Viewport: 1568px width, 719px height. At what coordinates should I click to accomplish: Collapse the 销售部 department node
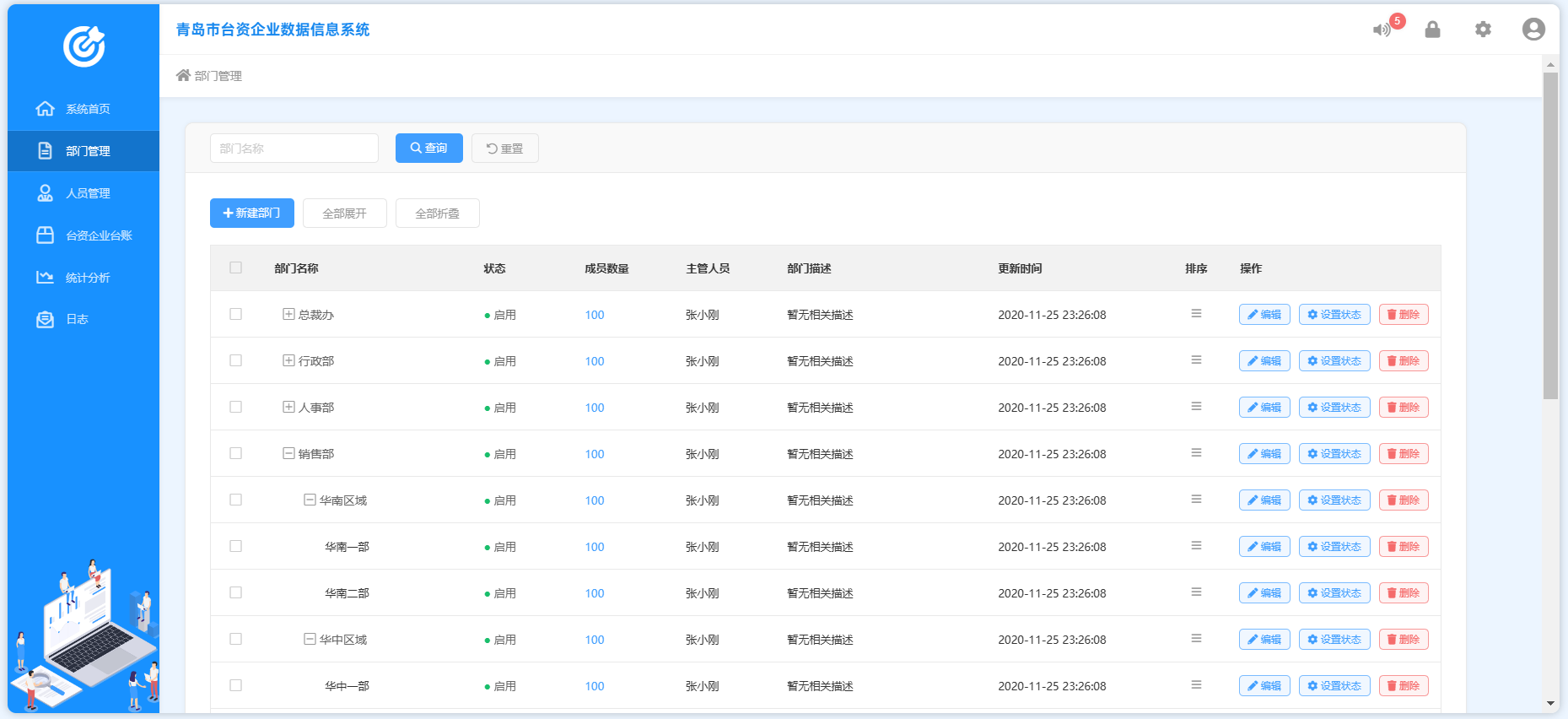288,453
